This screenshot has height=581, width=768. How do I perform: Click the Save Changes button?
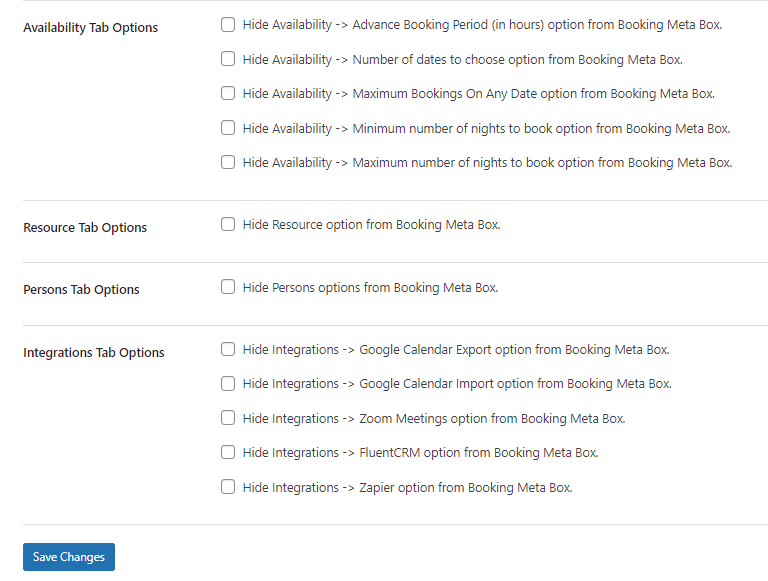click(69, 557)
